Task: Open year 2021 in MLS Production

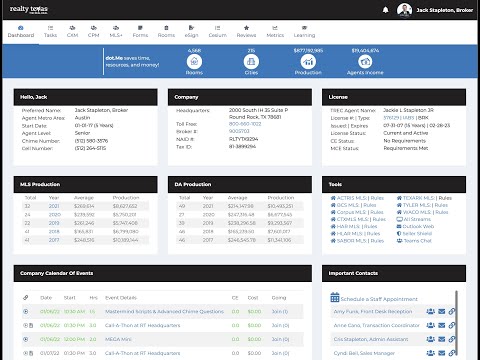Action: pos(54,206)
